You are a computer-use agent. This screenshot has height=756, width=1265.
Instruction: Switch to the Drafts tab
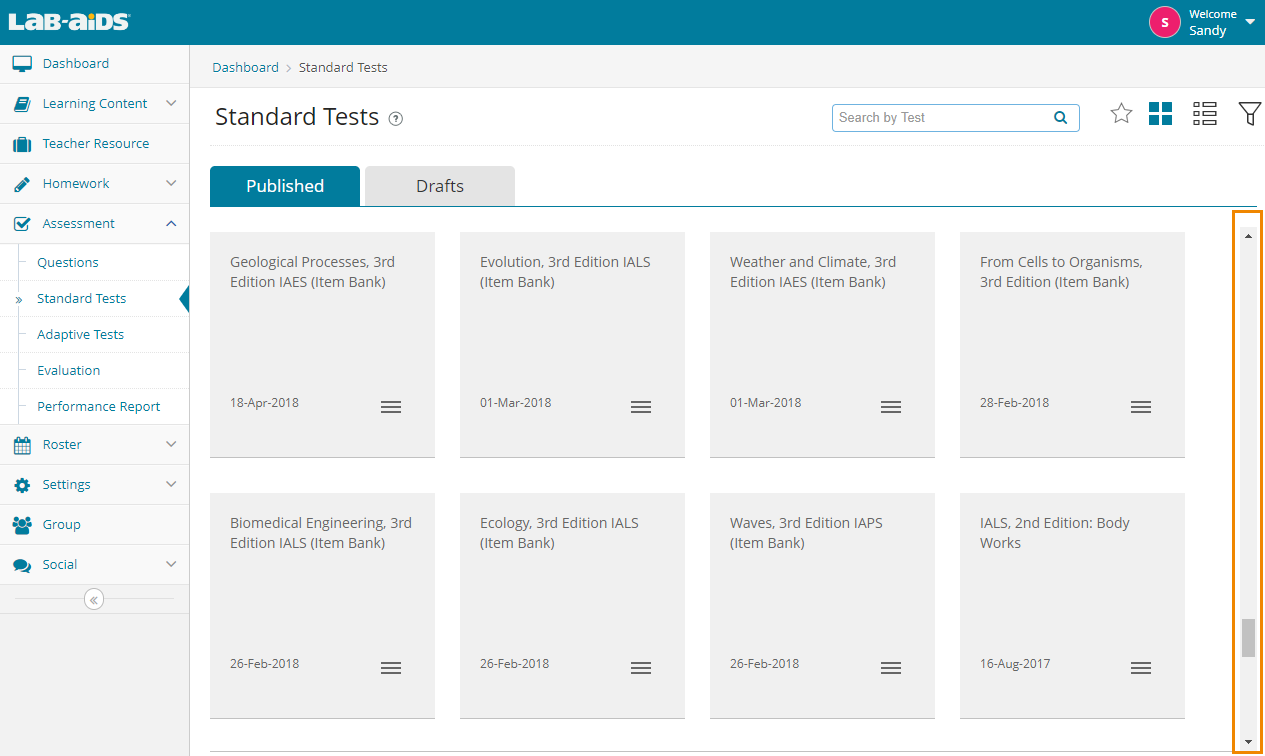[x=440, y=186]
